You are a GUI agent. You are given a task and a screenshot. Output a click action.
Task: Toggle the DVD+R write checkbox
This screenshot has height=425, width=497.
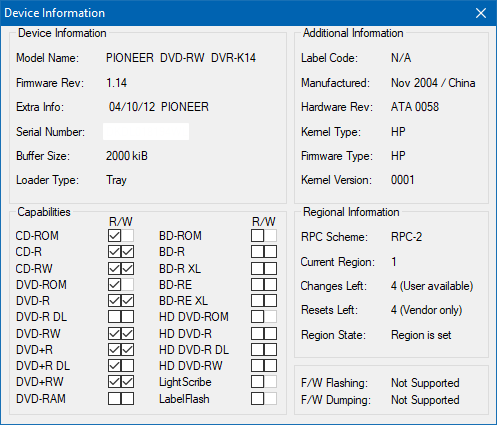pyautogui.click(x=127, y=350)
